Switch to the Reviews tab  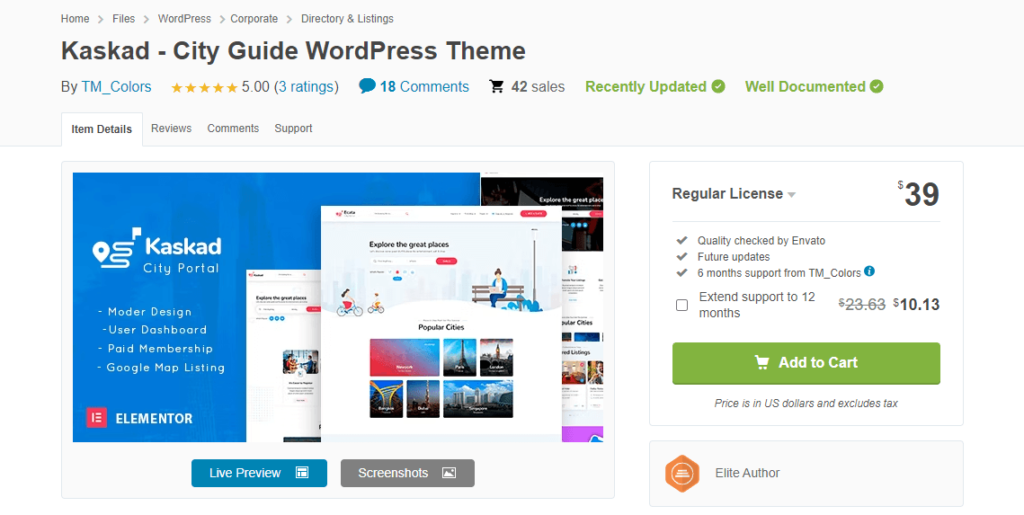pyautogui.click(x=171, y=129)
